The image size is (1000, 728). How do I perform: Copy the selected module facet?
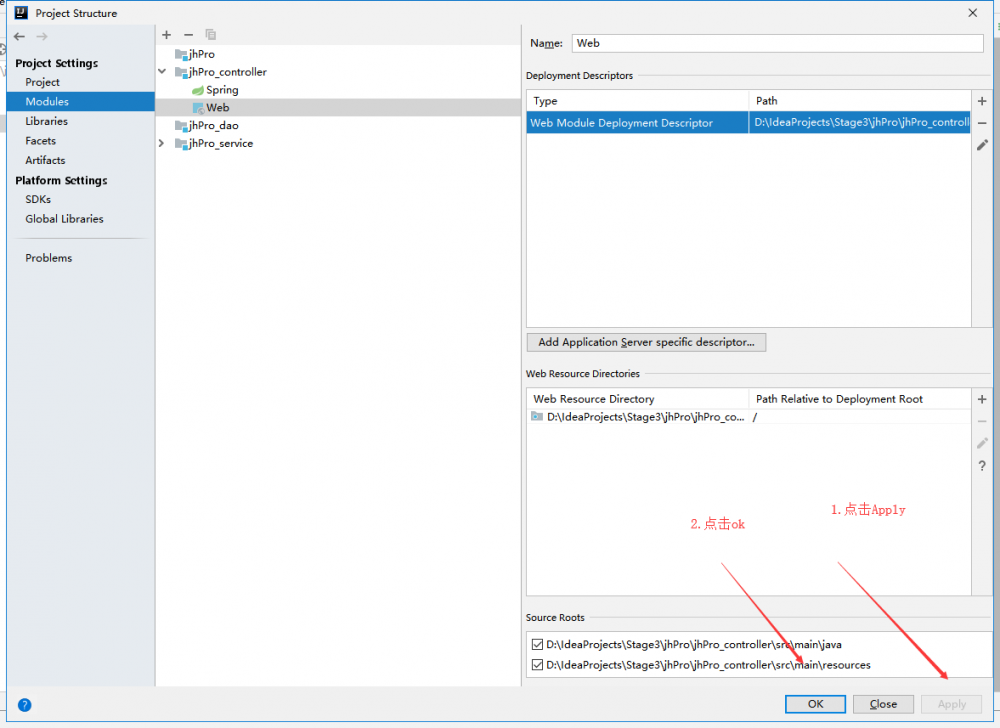pos(210,34)
